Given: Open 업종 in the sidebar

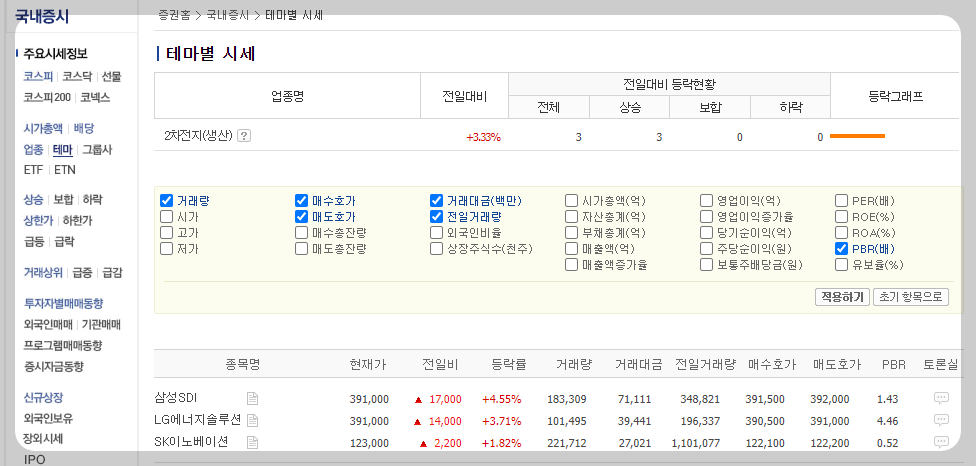Looking at the screenshot, I should 34,149.
